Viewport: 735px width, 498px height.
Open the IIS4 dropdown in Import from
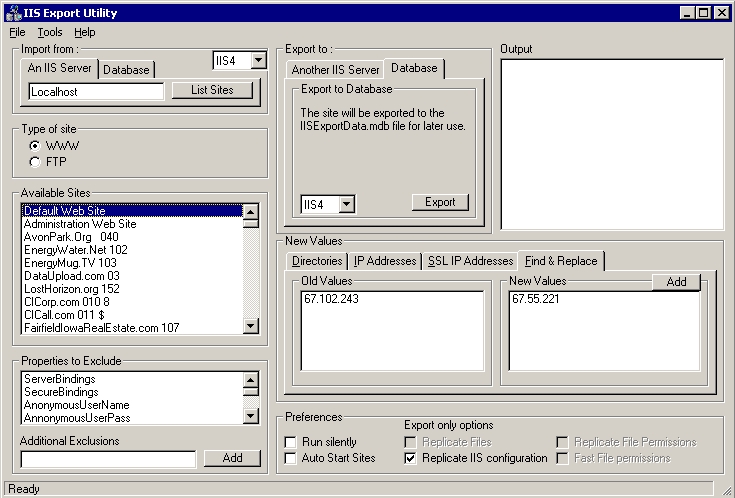(258, 60)
